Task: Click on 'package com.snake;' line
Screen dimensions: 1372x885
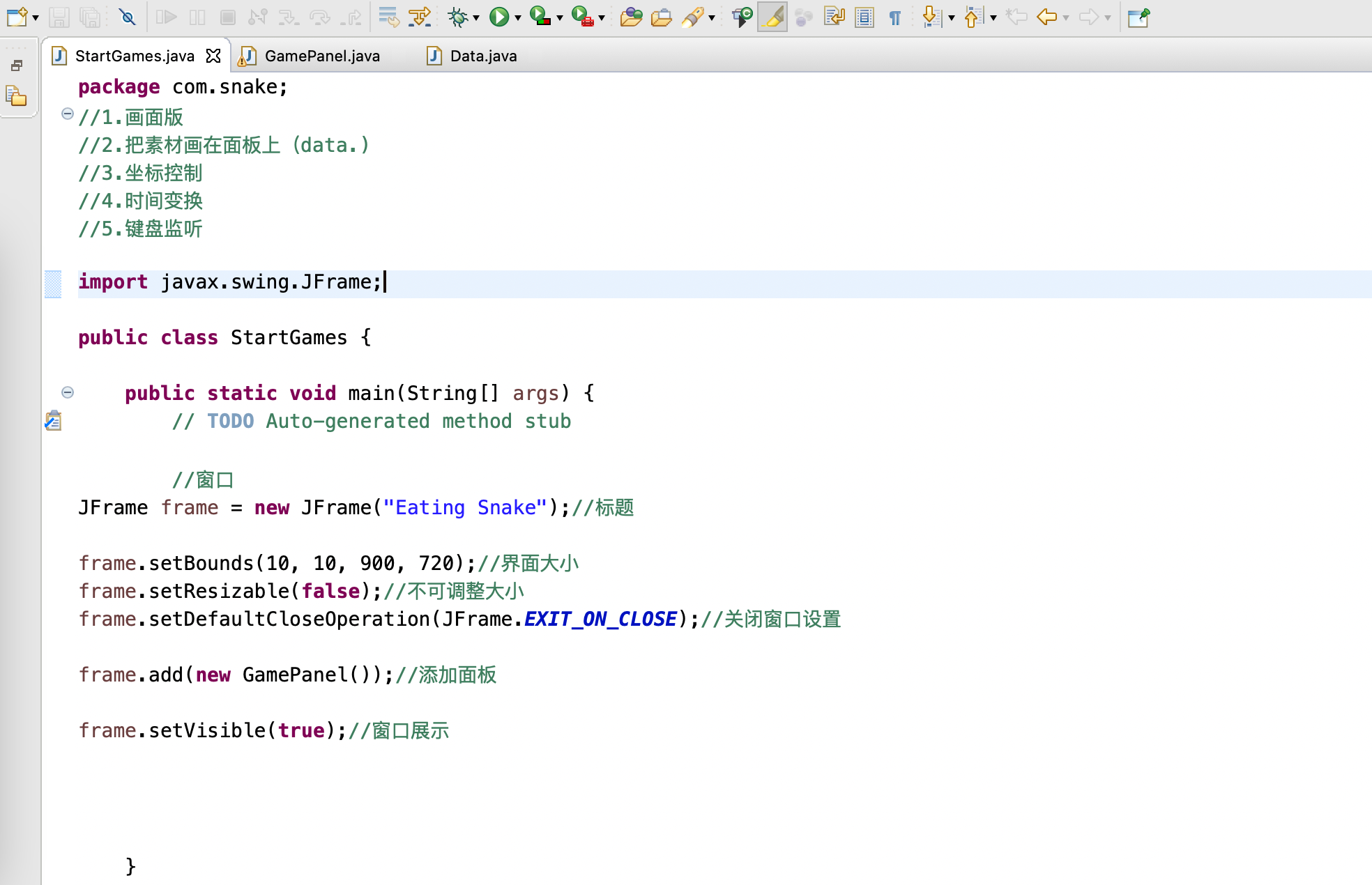Action: [183, 87]
